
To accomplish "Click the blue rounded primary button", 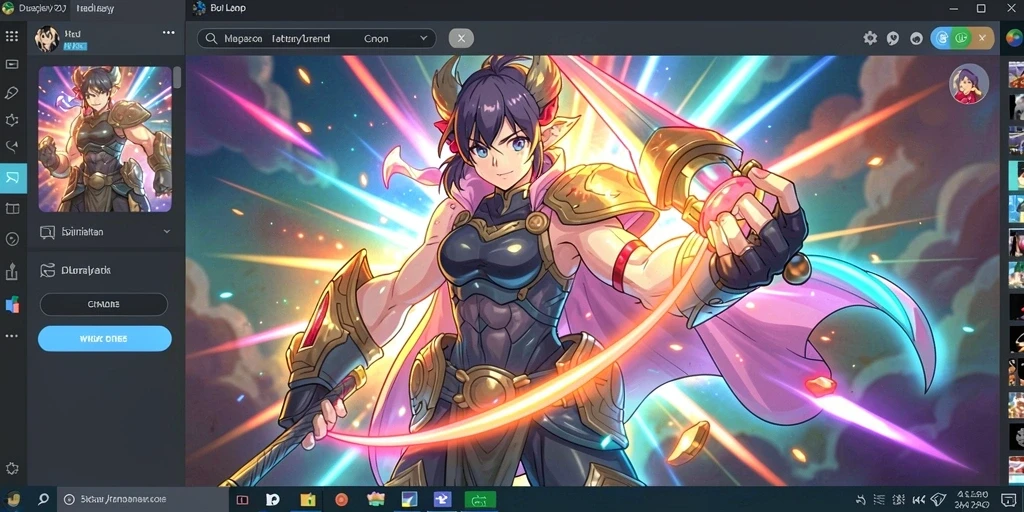I will tap(104, 339).
